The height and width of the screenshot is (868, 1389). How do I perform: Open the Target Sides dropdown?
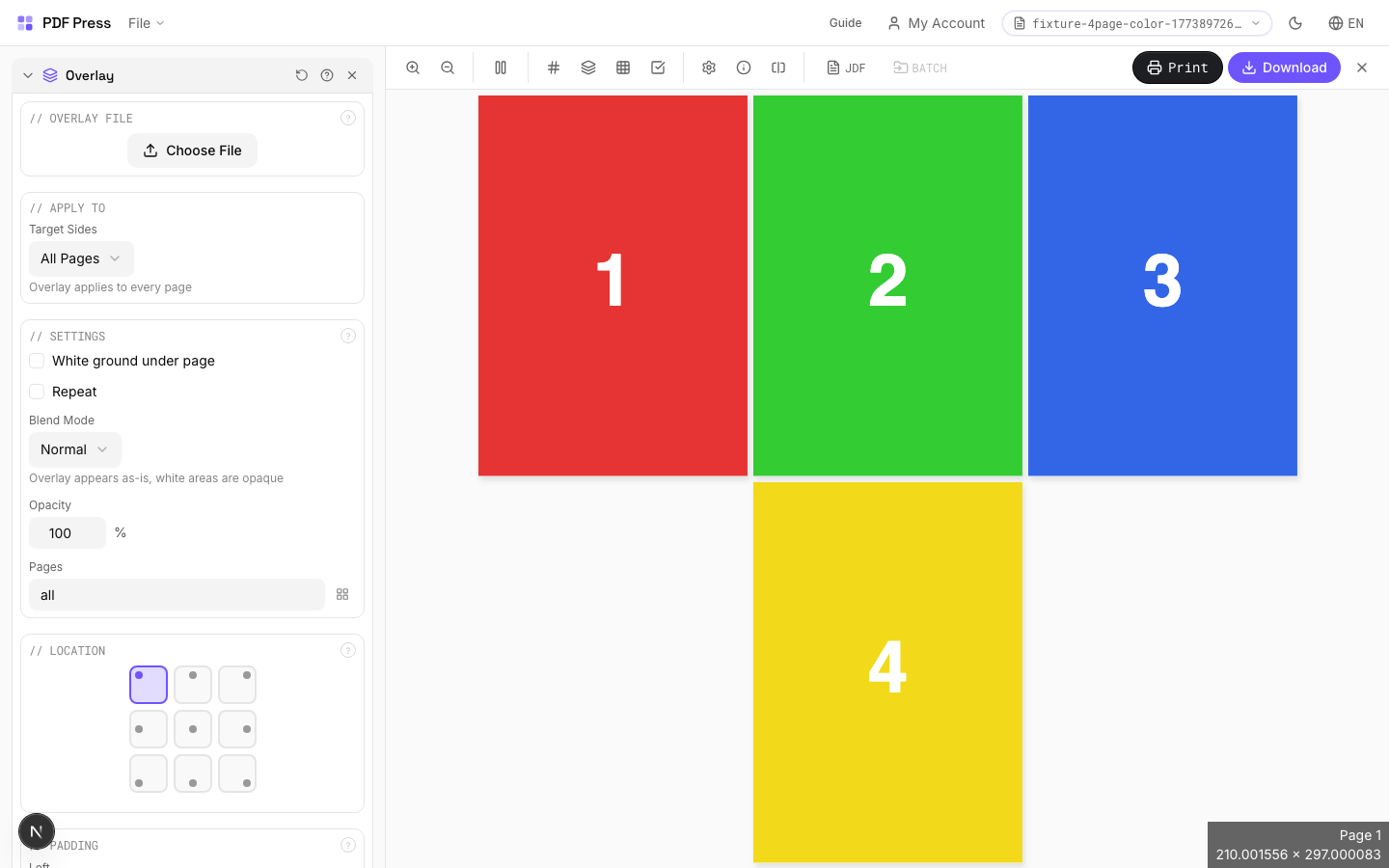click(x=81, y=258)
